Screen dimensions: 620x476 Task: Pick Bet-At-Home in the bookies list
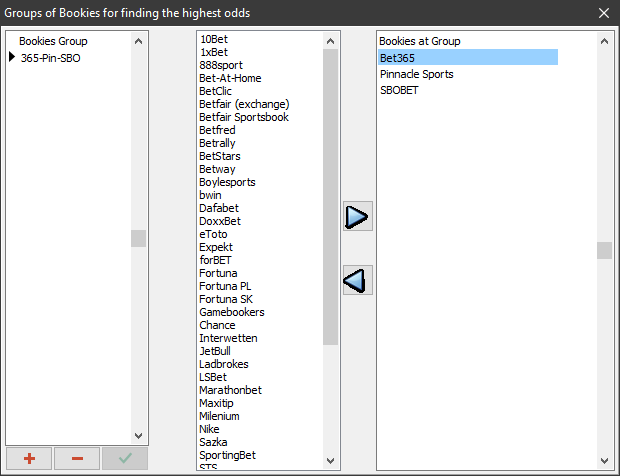pyautogui.click(x=230, y=78)
